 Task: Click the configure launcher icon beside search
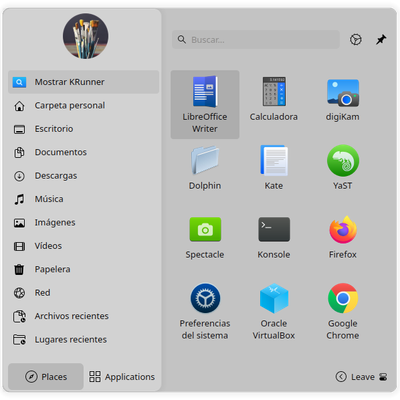tap(356, 40)
